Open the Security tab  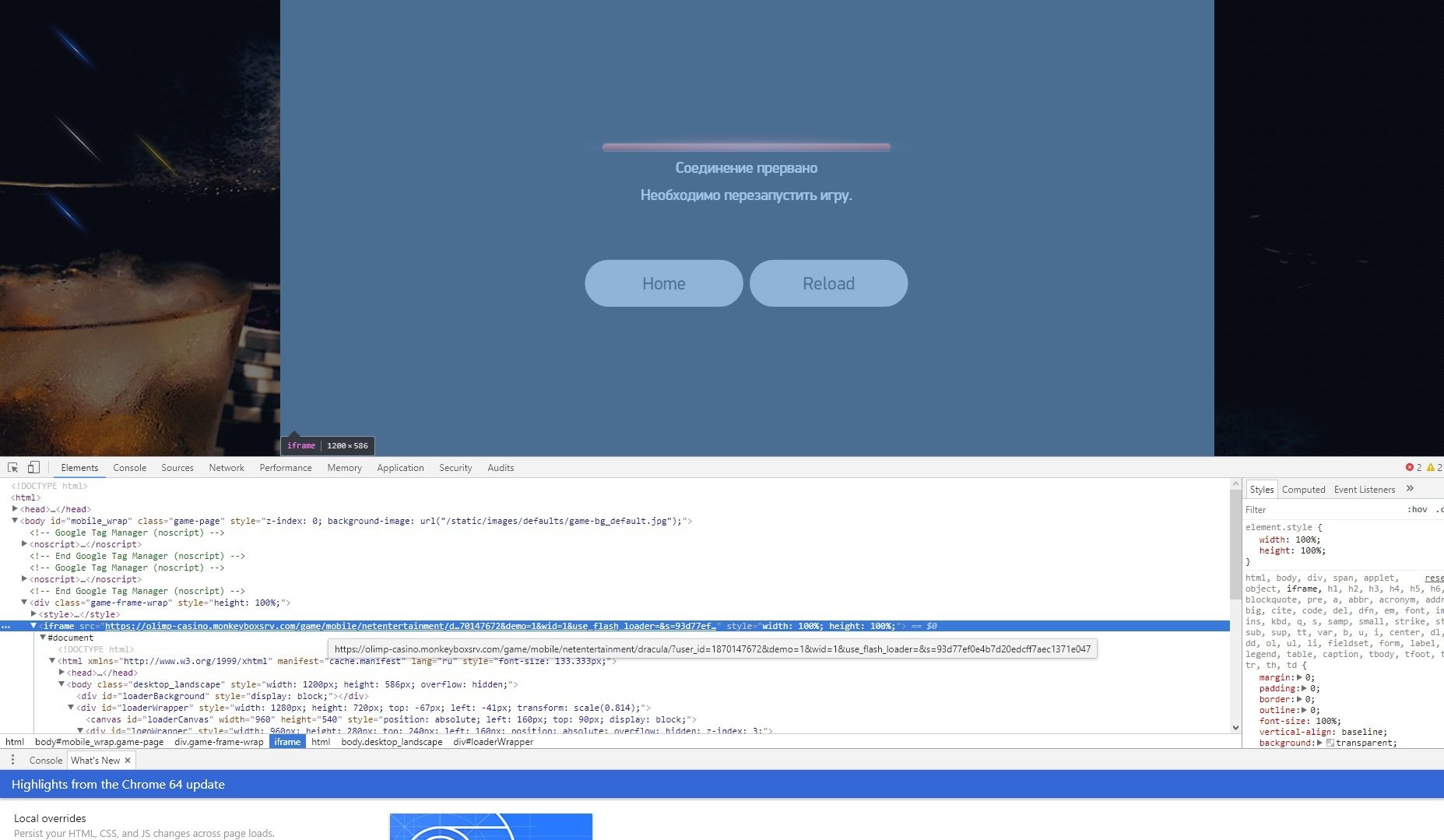tap(455, 468)
